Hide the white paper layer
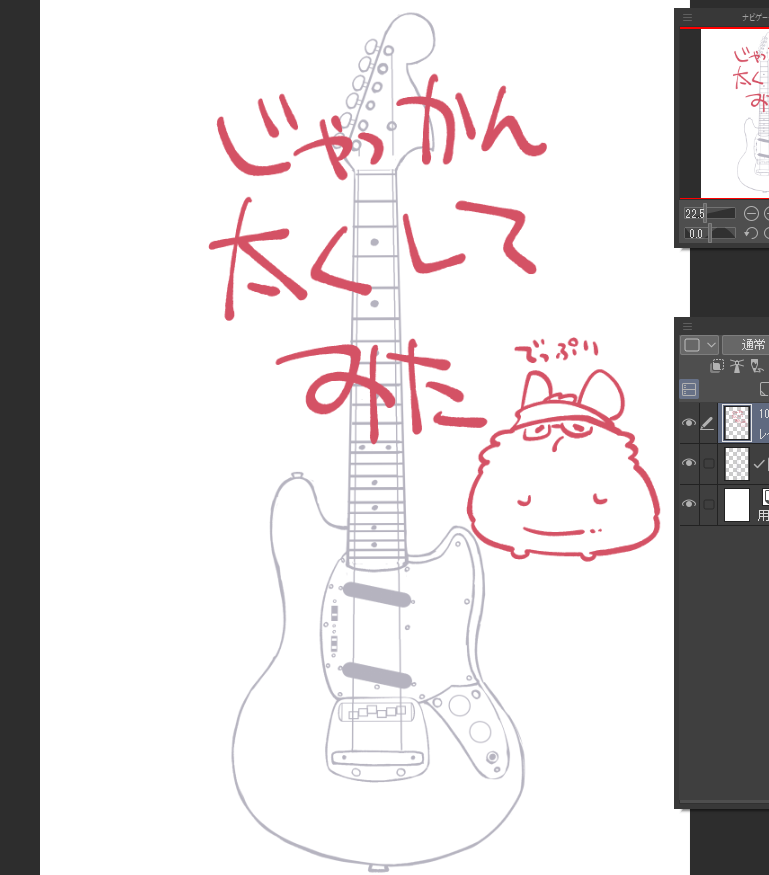Image resolution: width=769 pixels, height=875 pixels. tap(689, 504)
